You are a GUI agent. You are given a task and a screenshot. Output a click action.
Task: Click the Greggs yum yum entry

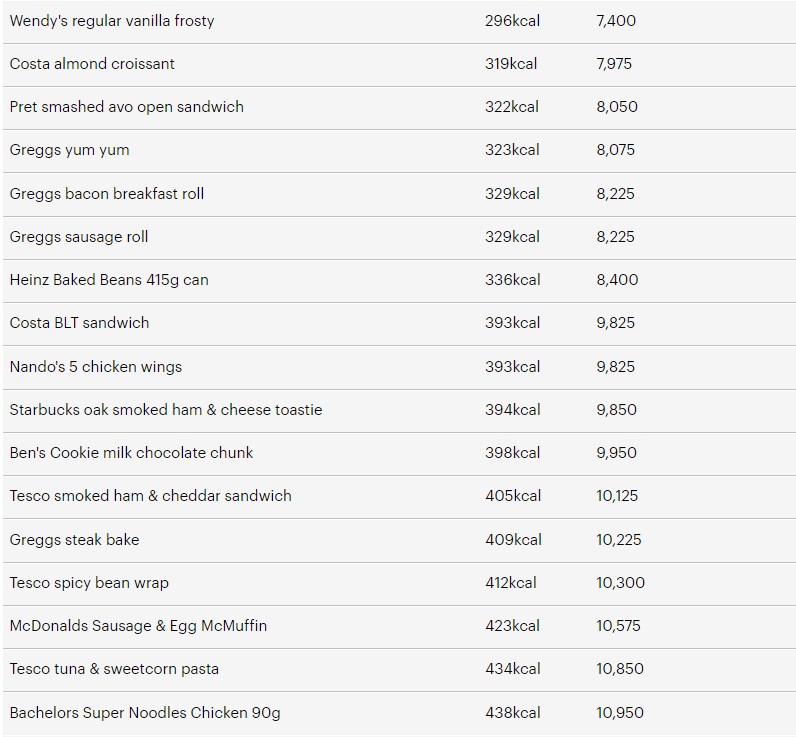[70, 150]
